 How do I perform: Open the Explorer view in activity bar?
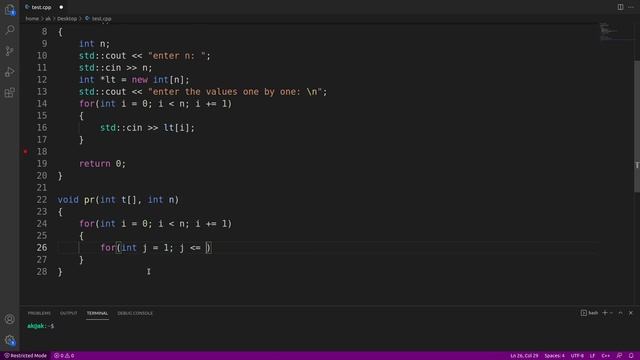[10, 10]
